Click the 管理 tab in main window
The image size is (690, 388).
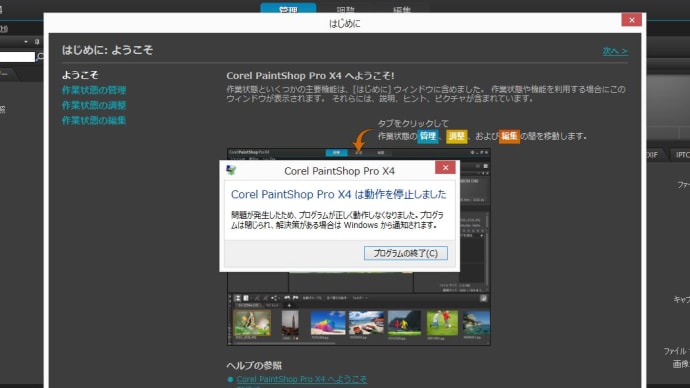tap(288, 8)
